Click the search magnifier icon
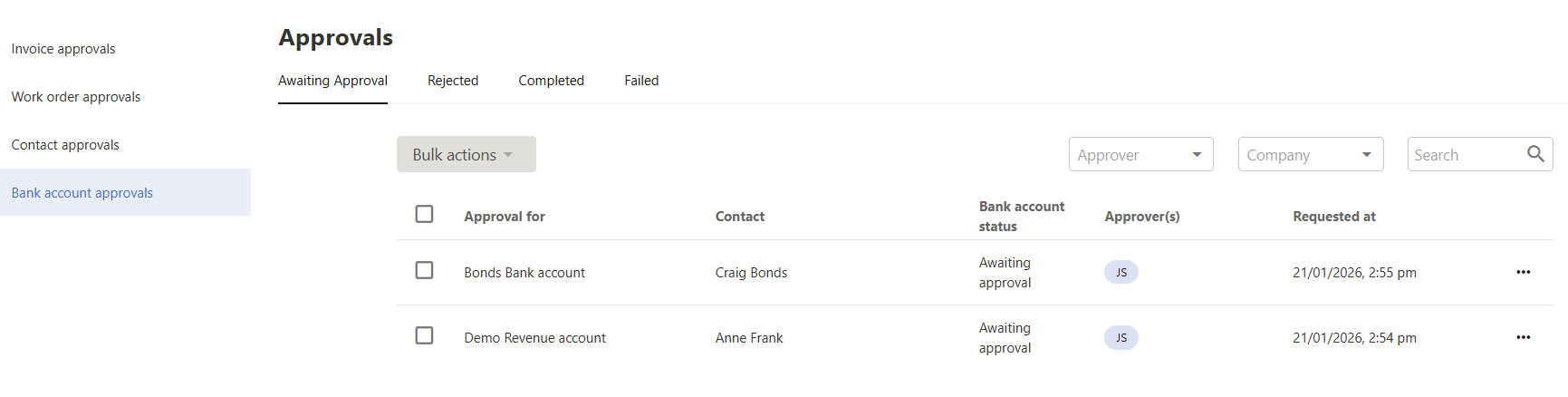 coord(1535,154)
